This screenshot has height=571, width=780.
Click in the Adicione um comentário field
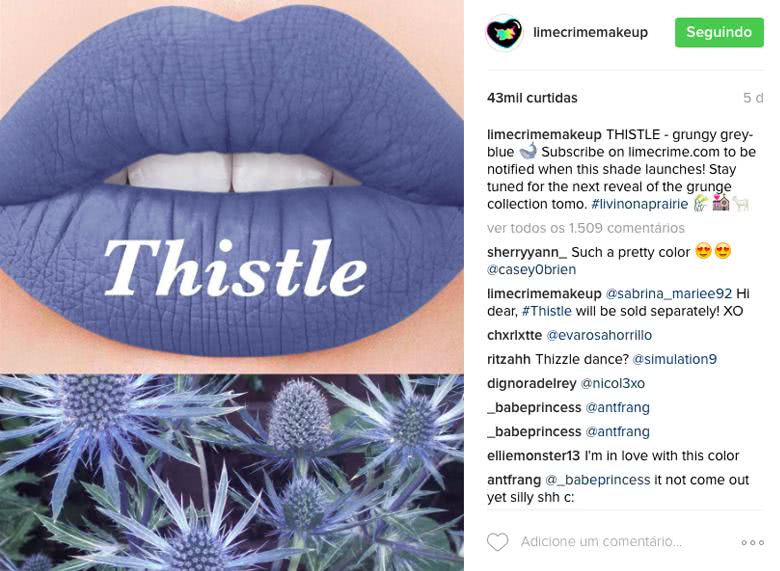point(601,542)
